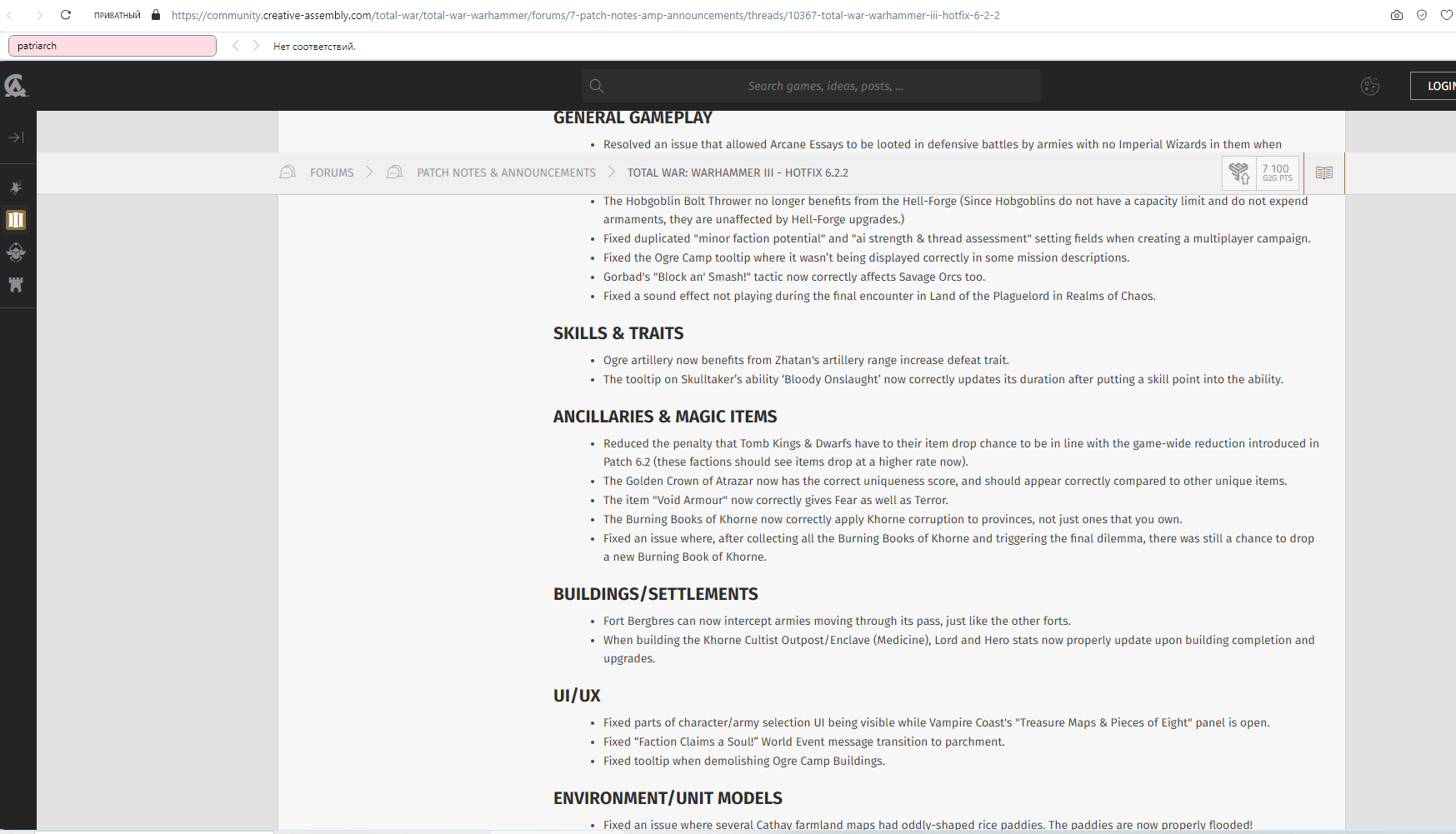Screen dimensions: 1456x834
Task: Click the "Void Armour" Fear and Terror line
Action: 776,500
